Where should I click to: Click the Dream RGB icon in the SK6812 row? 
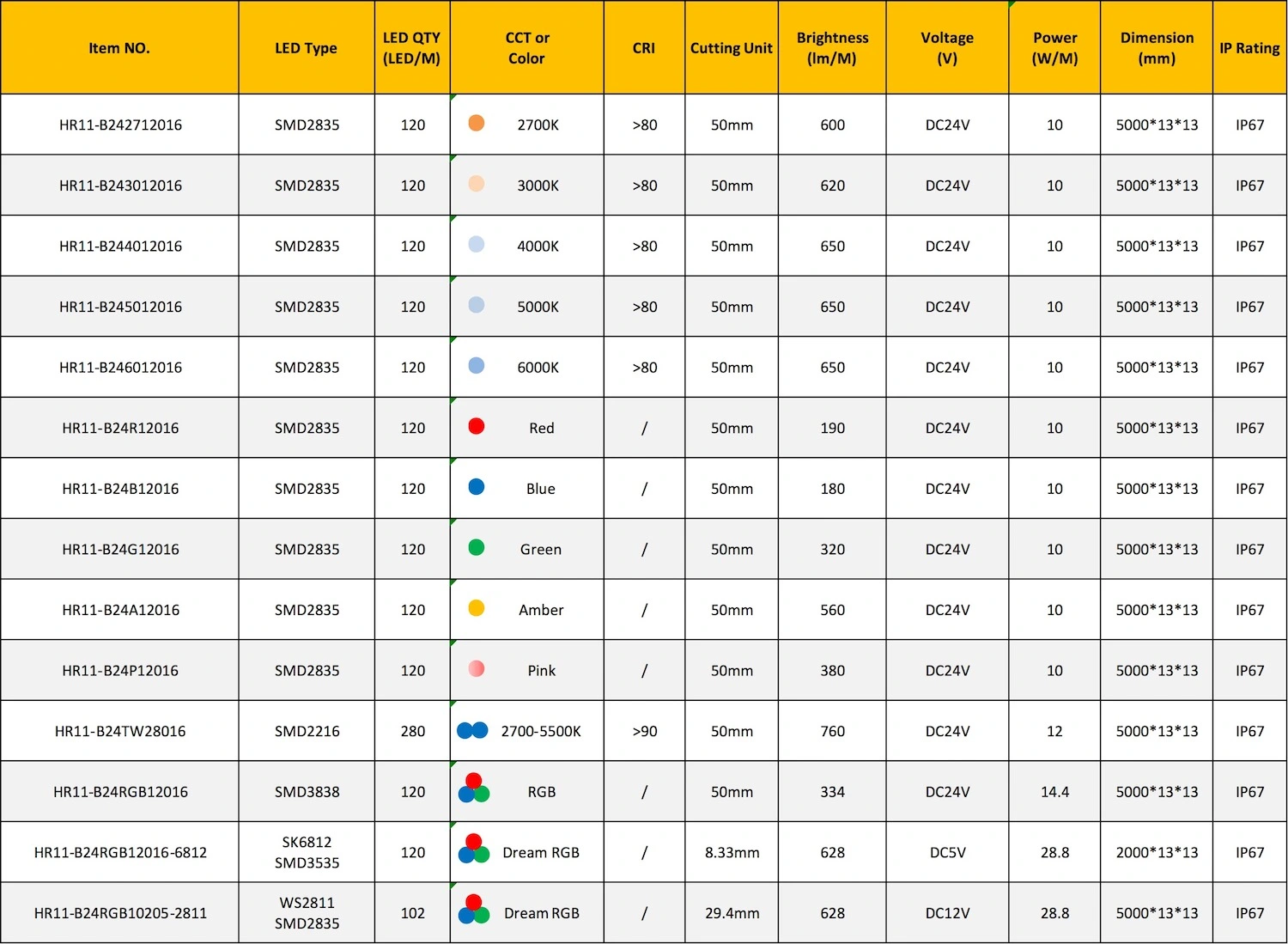click(x=474, y=848)
